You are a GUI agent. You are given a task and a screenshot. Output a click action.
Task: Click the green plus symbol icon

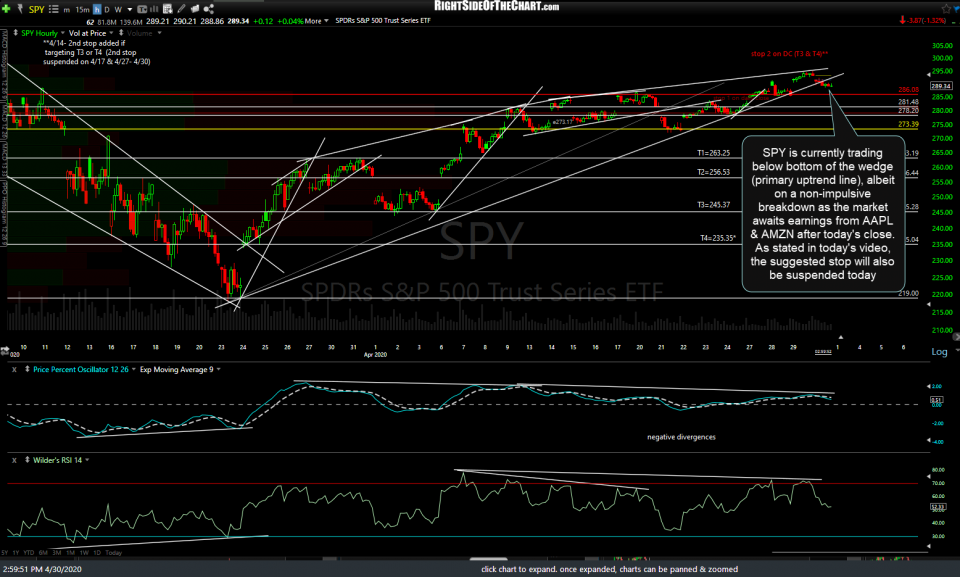[x=5, y=7]
